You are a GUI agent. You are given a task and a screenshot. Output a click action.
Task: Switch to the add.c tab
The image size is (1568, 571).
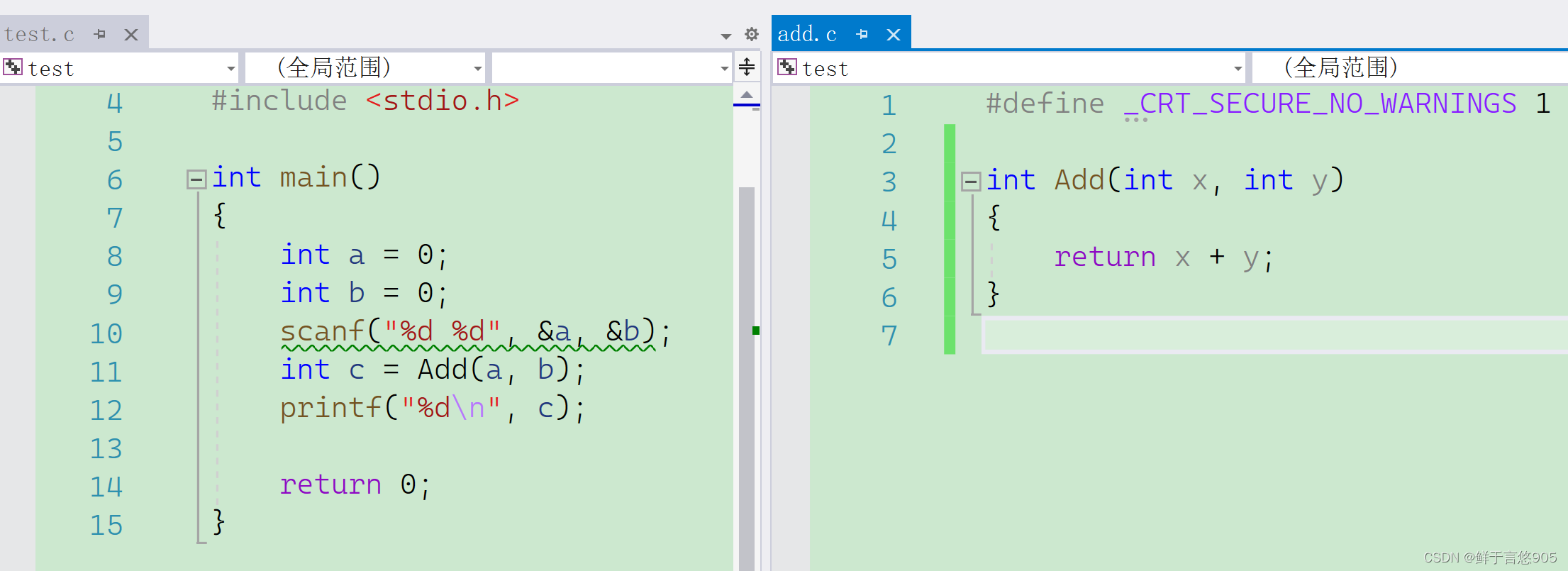point(808,34)
